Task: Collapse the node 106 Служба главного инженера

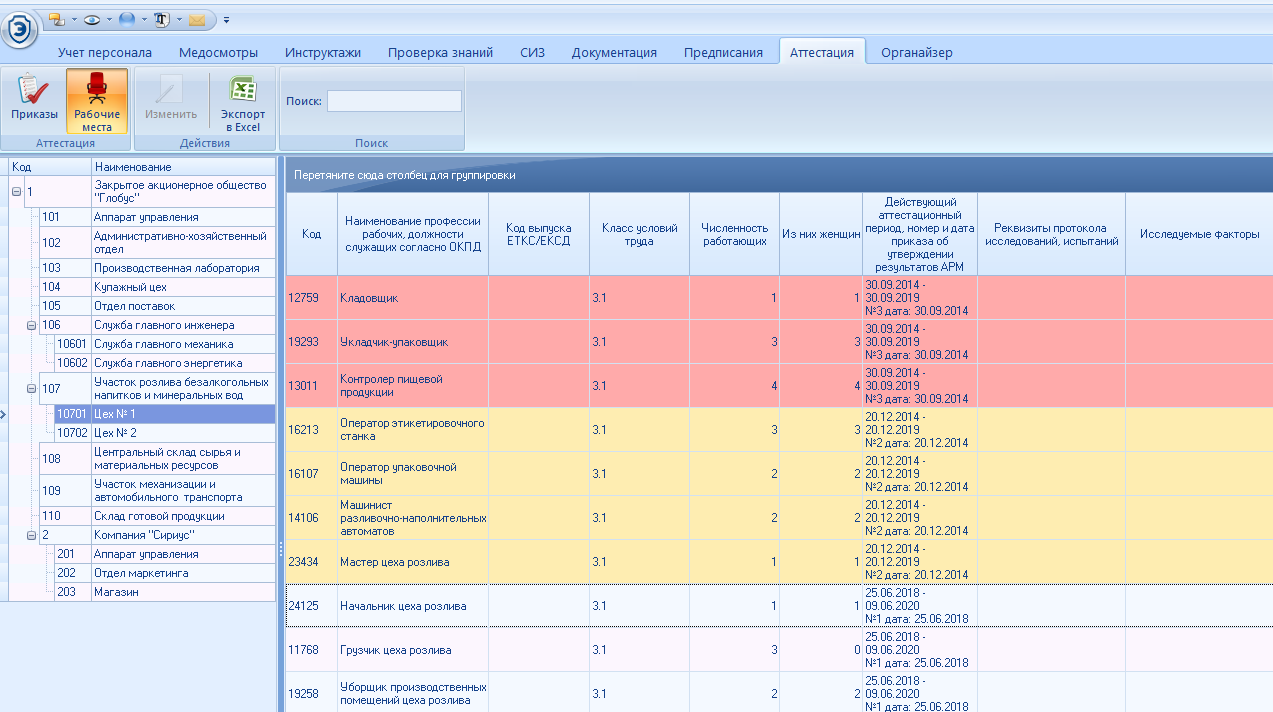Action: (32, 325)
